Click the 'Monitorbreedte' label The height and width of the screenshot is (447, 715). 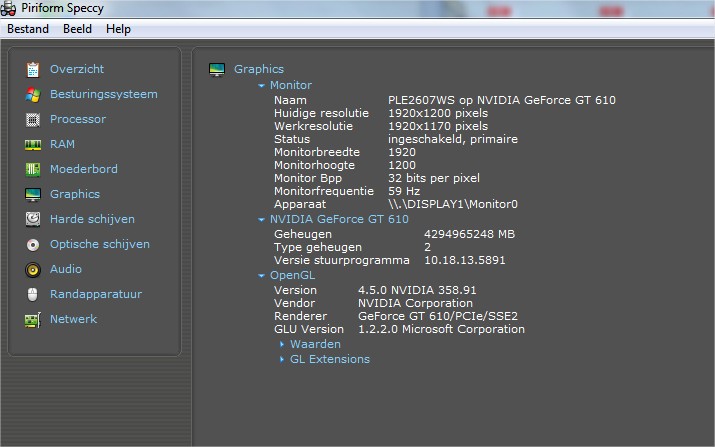(x=317, y=152)
